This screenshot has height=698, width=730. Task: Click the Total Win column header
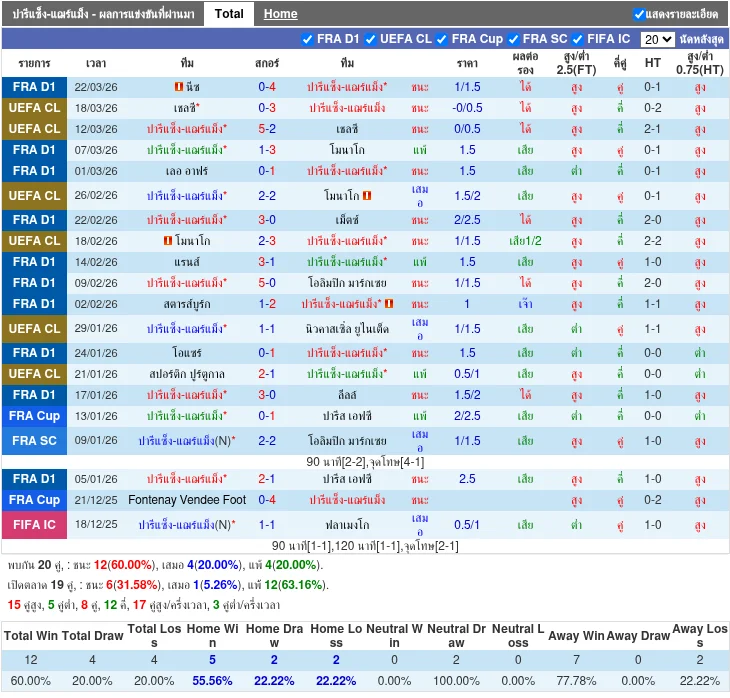click(31, 636)
